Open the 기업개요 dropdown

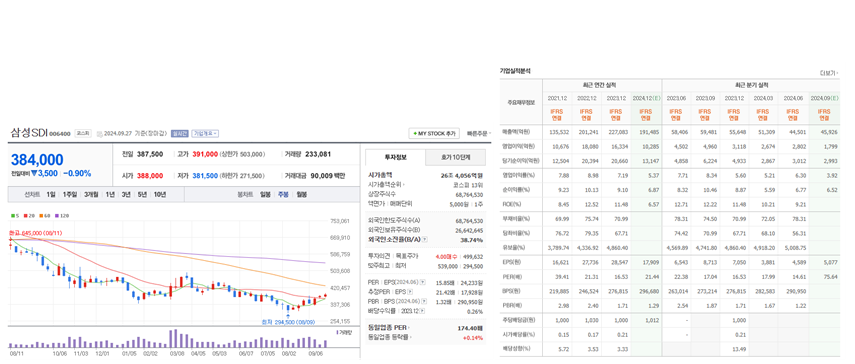[x=204, y=134]
